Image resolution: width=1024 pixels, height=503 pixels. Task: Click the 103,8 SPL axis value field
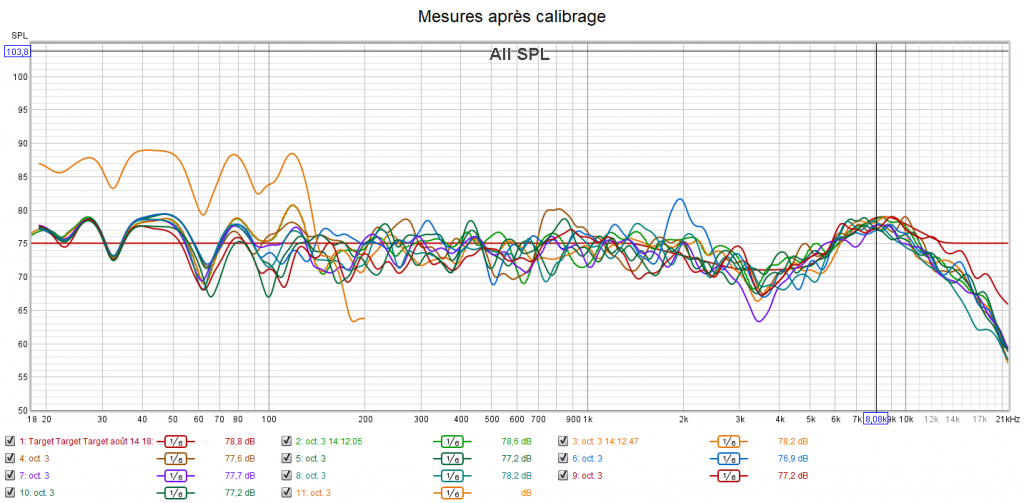tap(18, 51)
